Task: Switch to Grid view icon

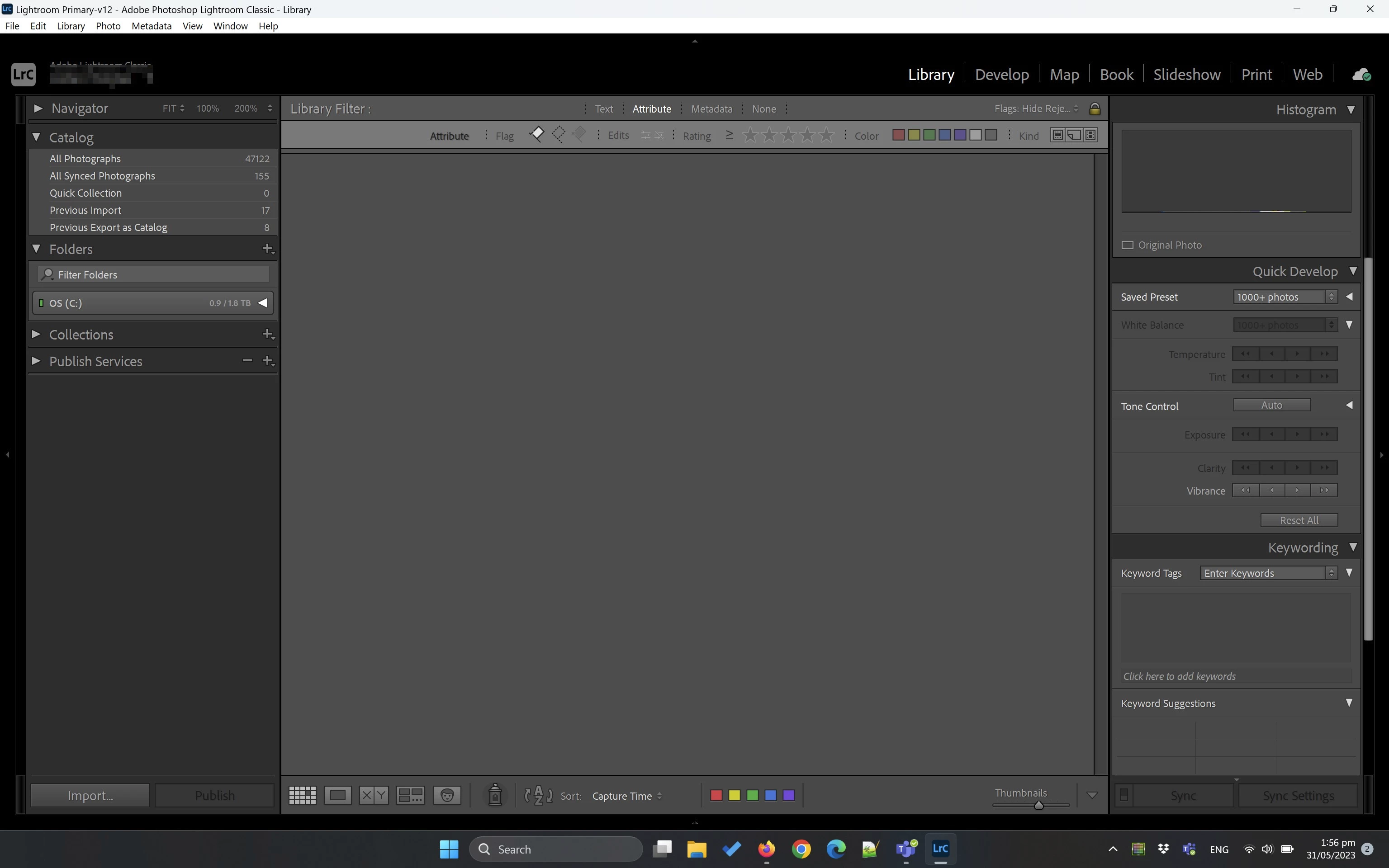Action: tap(302, 795)
